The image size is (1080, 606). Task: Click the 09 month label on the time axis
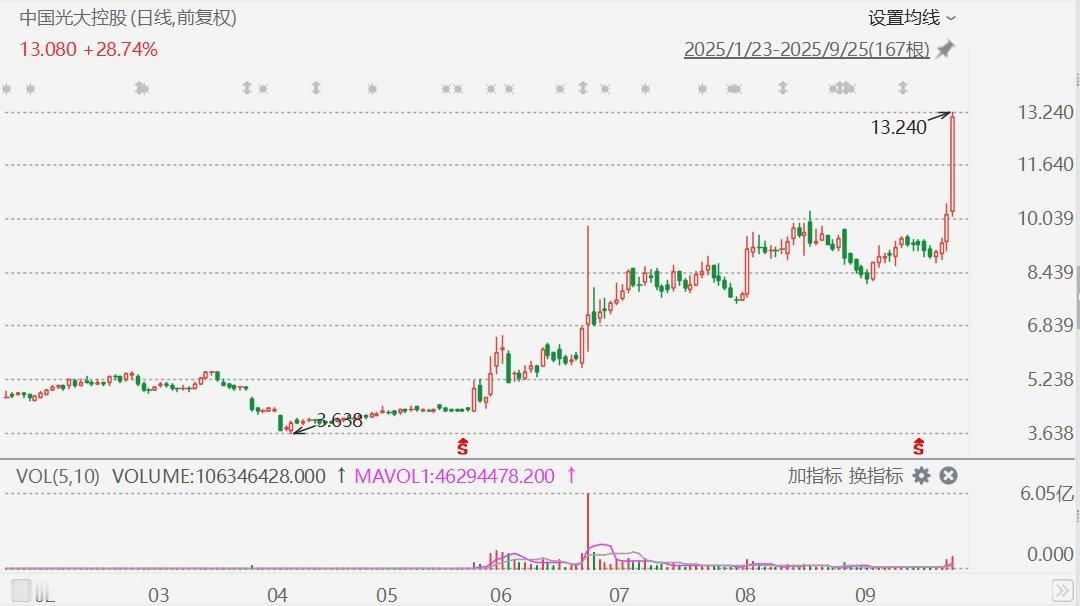coord(865,595)
